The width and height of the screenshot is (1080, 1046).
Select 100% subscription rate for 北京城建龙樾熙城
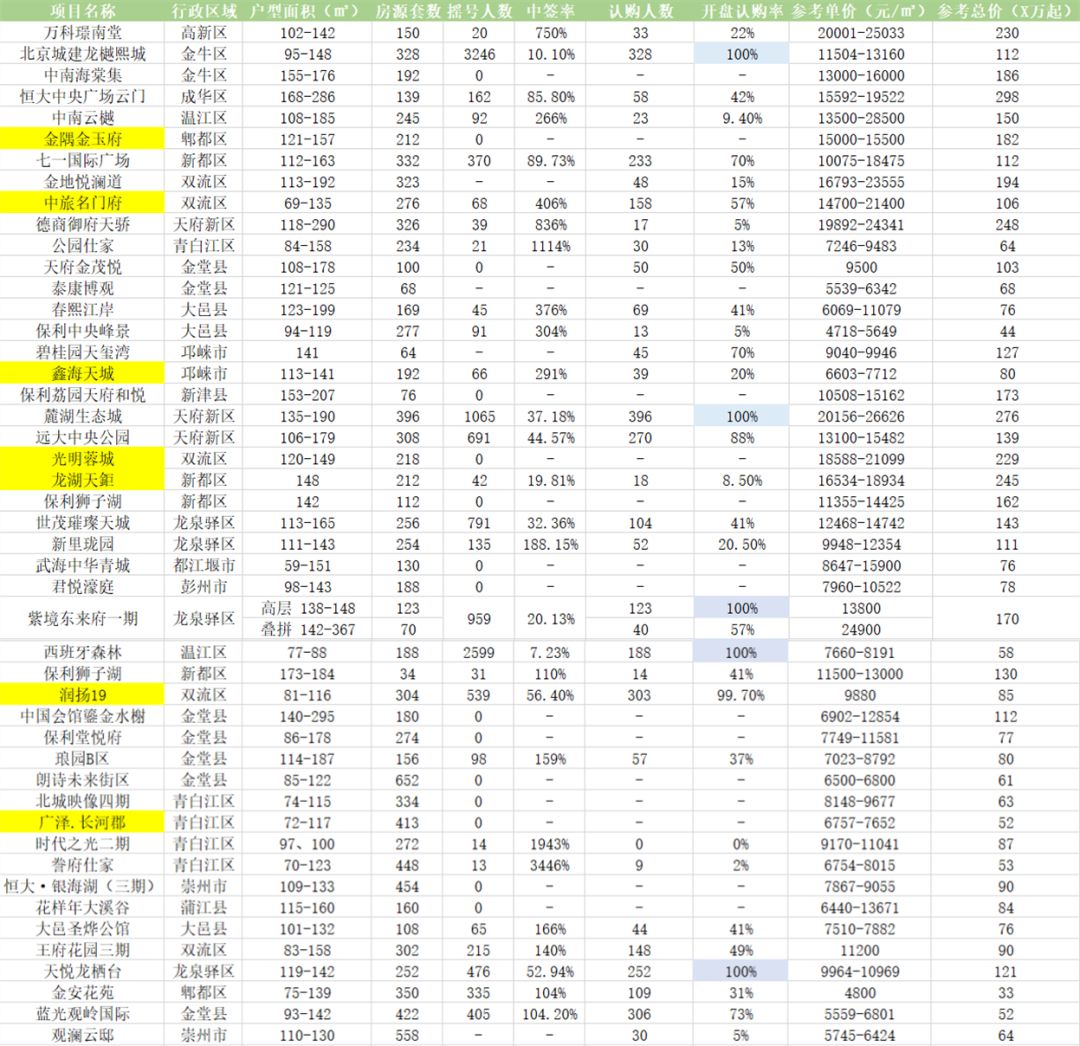pos(741,54)
